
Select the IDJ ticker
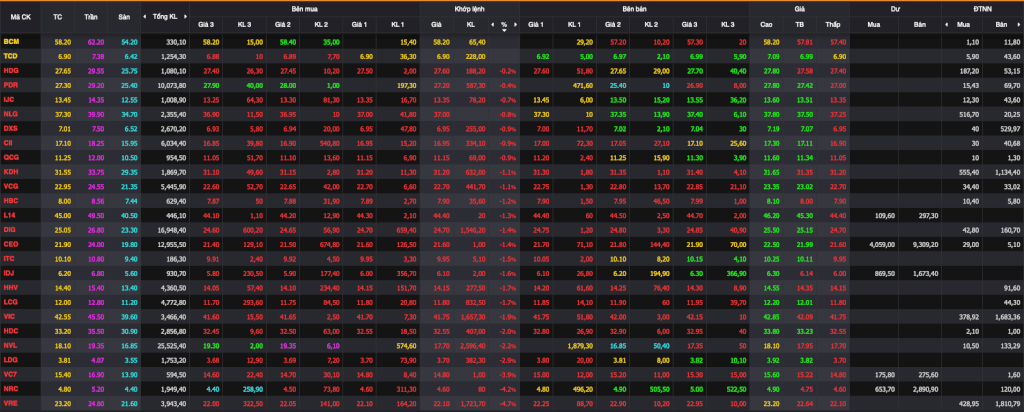tap(10, 272)
